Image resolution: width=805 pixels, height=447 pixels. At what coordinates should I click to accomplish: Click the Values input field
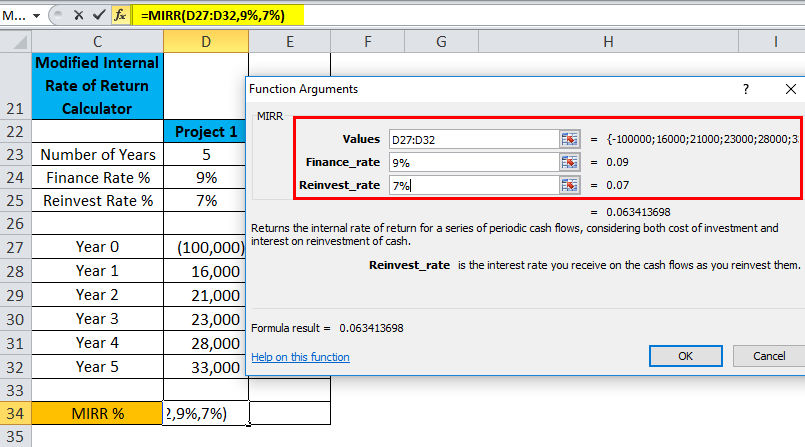[x=474, y=139]
